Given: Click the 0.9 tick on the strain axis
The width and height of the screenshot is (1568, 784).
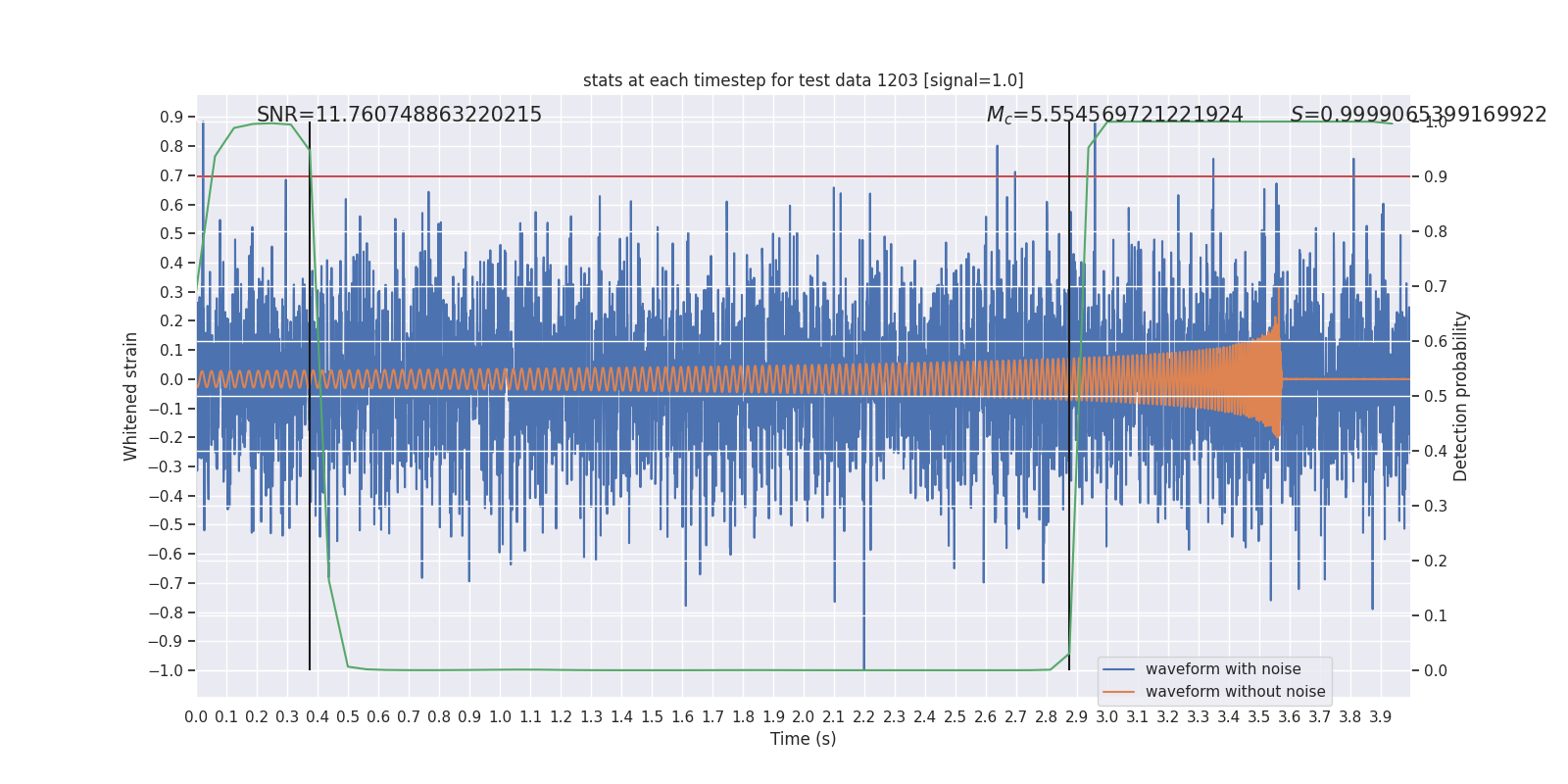Looking at the screenshot, I should pos(171,117).
